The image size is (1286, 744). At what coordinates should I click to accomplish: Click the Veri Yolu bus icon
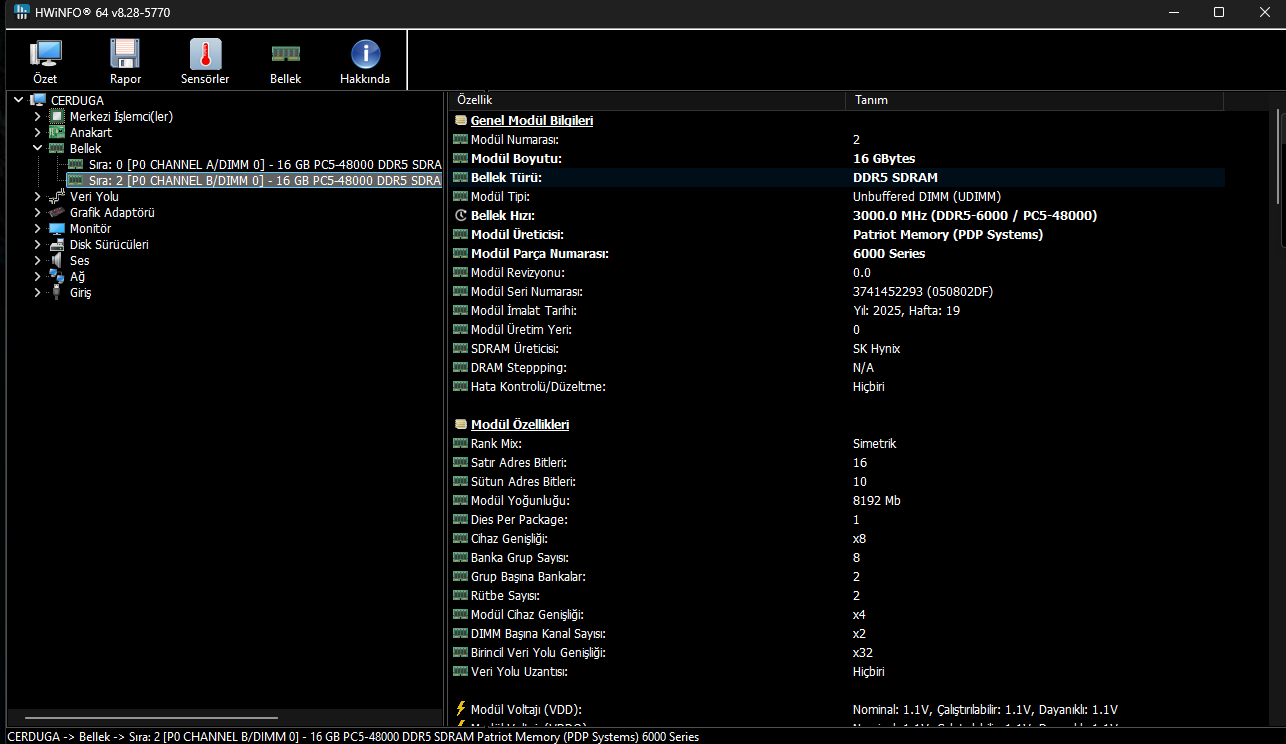(57, 196)
